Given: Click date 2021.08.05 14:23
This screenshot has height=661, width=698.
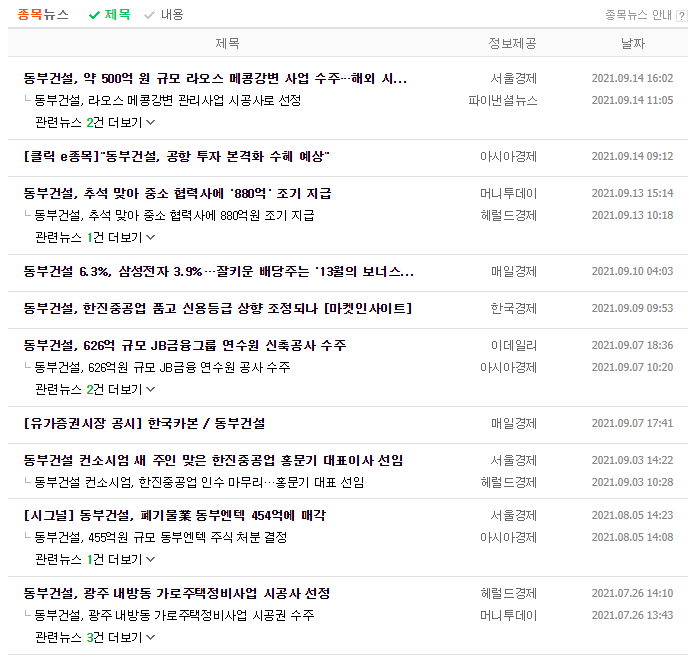Looking at the screenshot, I should 632,515.
